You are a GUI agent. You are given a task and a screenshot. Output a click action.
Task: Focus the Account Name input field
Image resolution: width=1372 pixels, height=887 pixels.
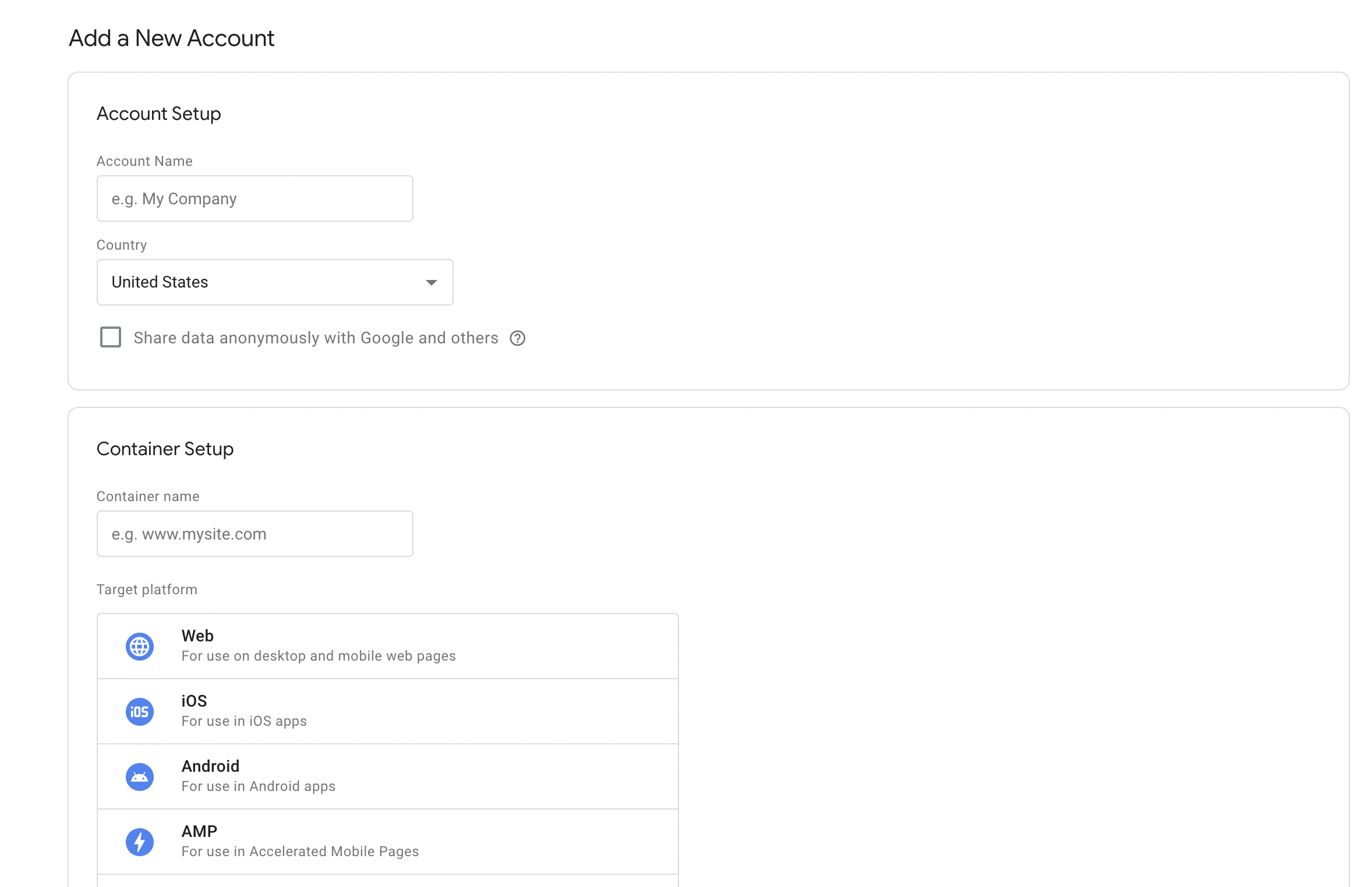tap(255, 198)
